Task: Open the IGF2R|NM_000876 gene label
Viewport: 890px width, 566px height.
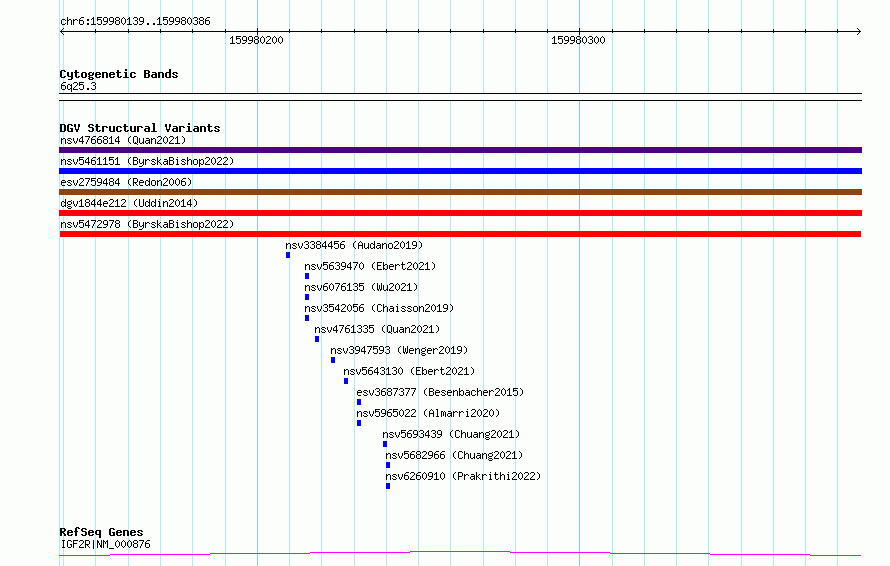Action: (105, 544)
